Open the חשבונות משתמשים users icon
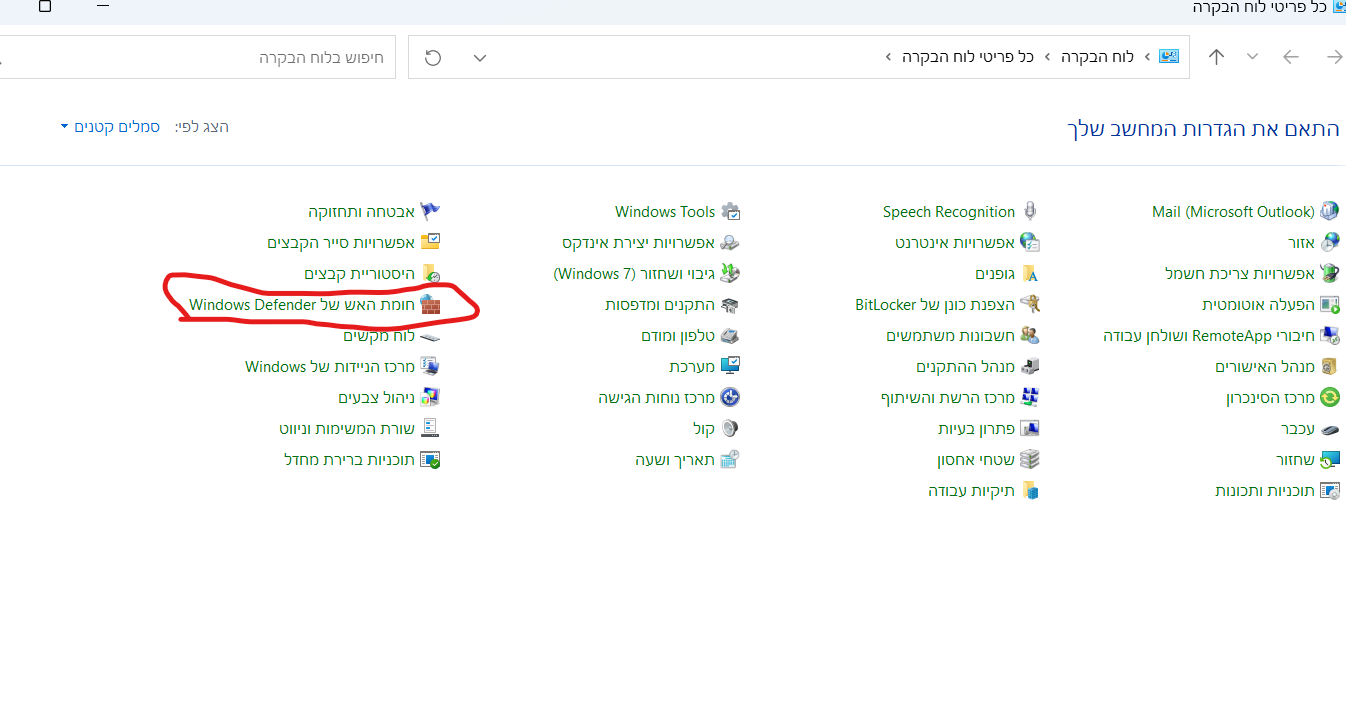 (x=1030, y=335)
